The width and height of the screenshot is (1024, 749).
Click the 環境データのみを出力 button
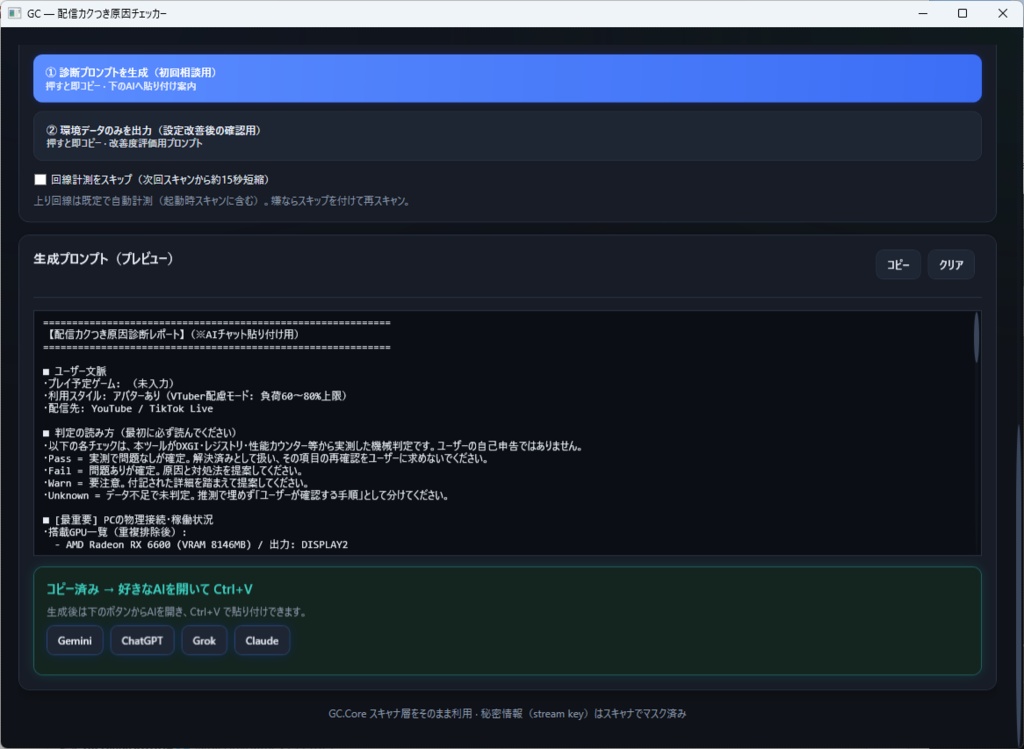(507, 136)
